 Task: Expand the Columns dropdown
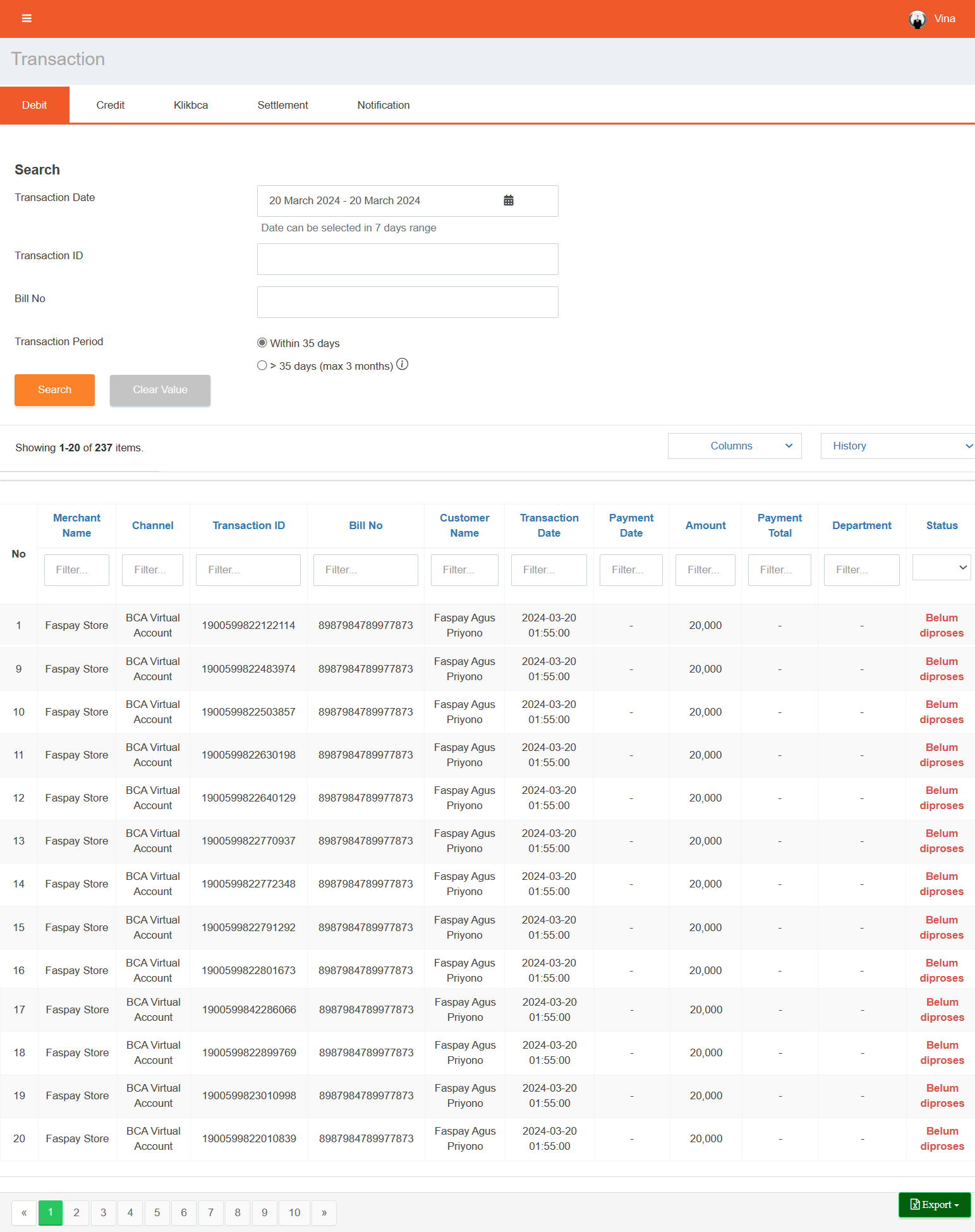pyautogui.click(x=734, y=446)
